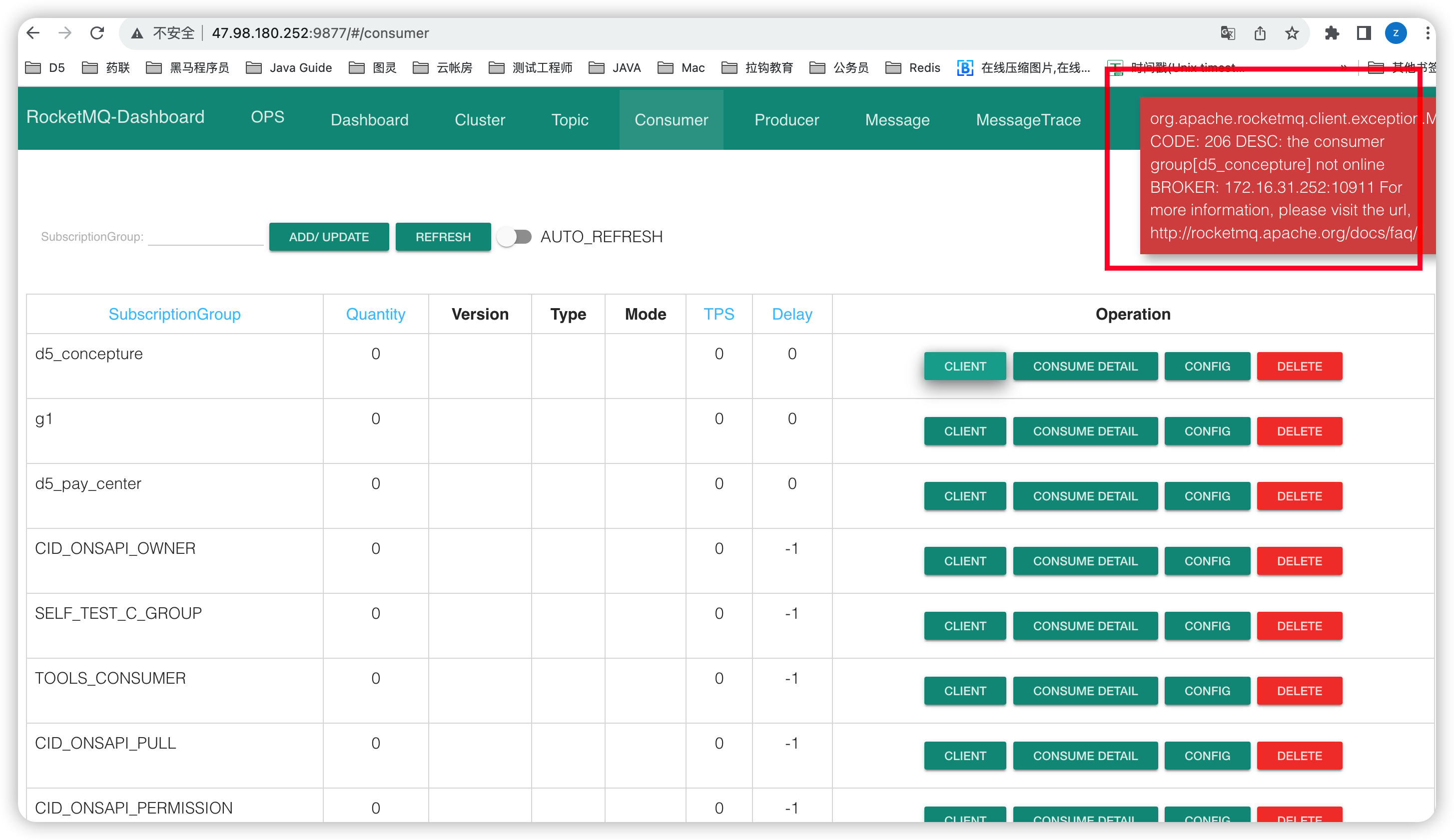1454x840 pixels.
Task: Delete the CID_ONSAPI_OWNER group
Action: tap(1300, 561)
